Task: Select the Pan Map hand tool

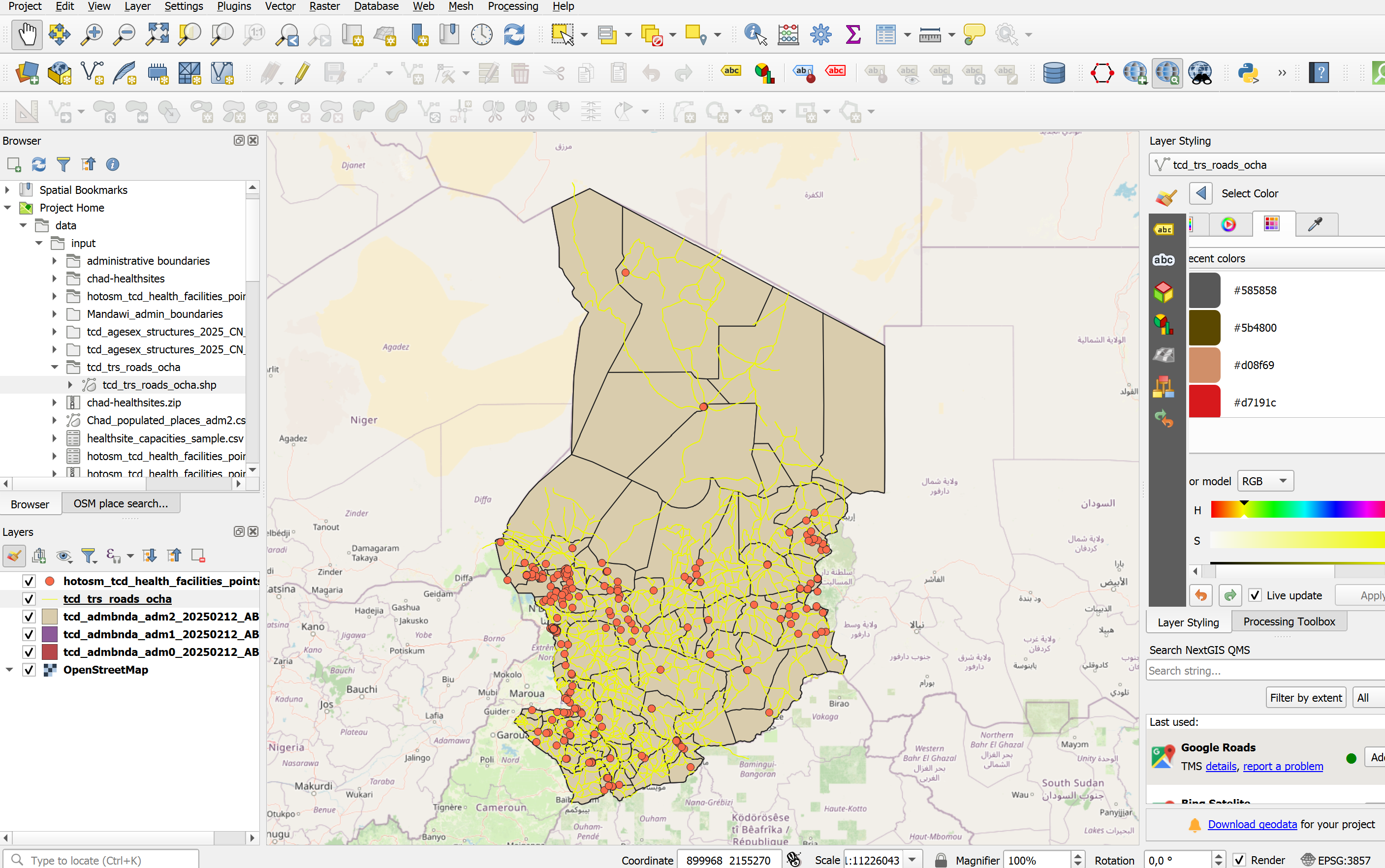Action: (x=27, y=34)
